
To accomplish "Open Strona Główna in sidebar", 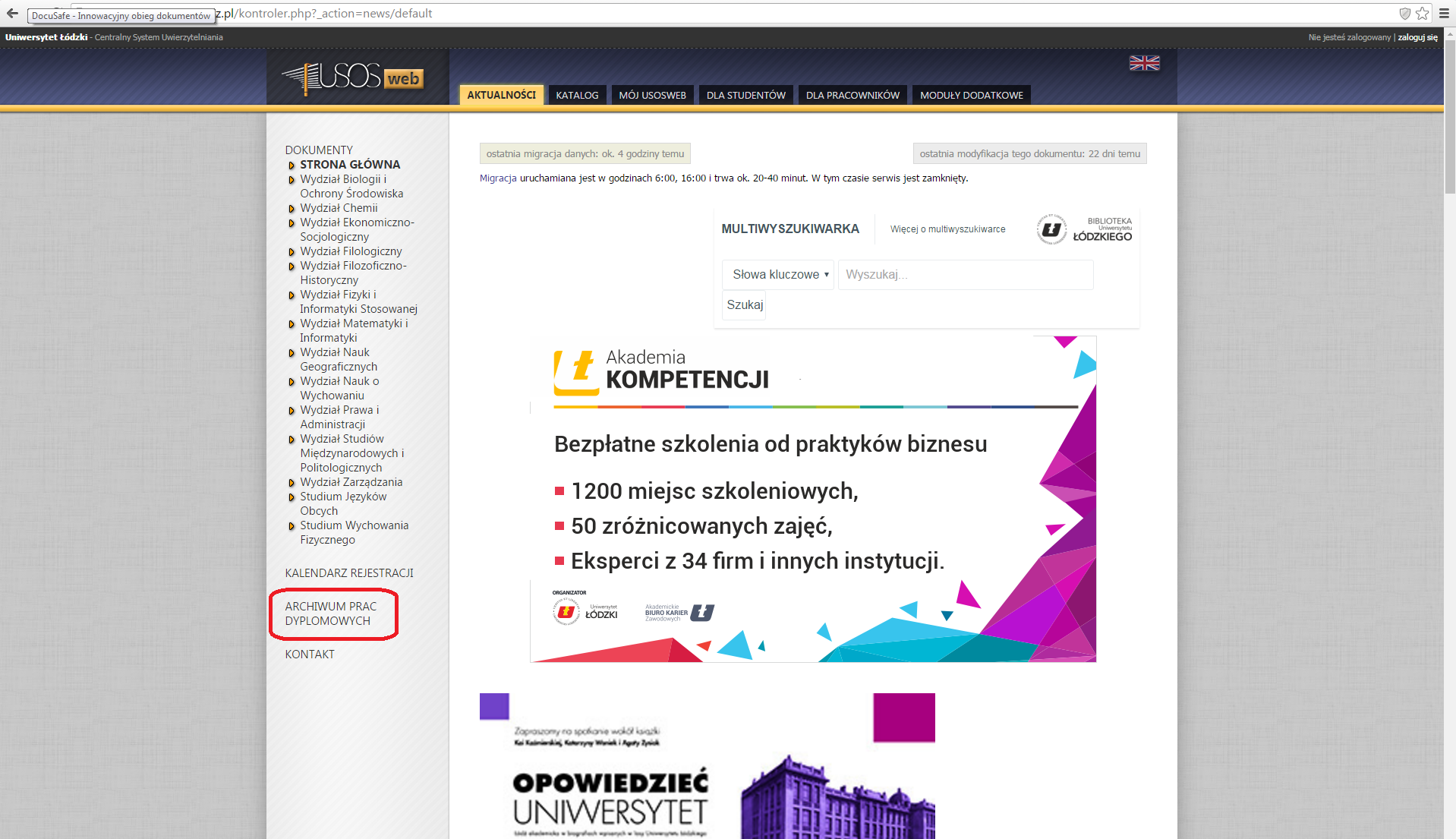I will [350, 165].
